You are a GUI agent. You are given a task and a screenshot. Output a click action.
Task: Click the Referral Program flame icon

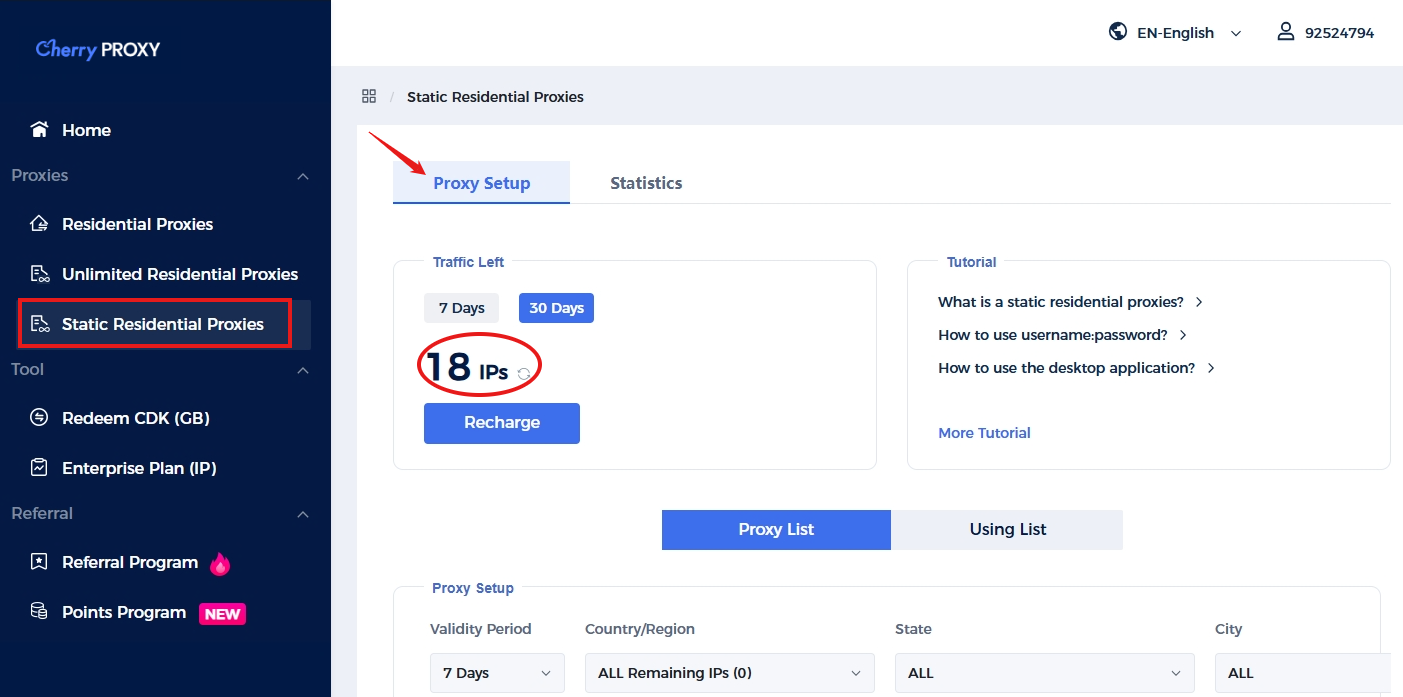(220, 564)
